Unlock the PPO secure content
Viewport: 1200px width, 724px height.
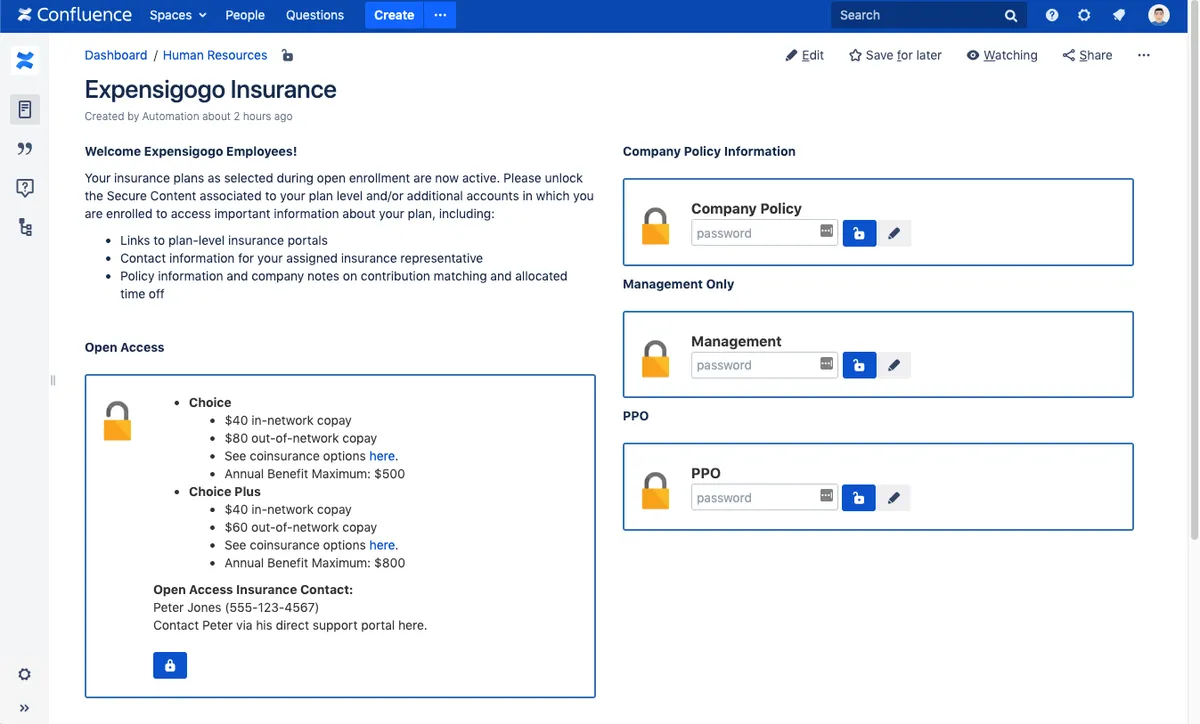click(x=859, y=498)
